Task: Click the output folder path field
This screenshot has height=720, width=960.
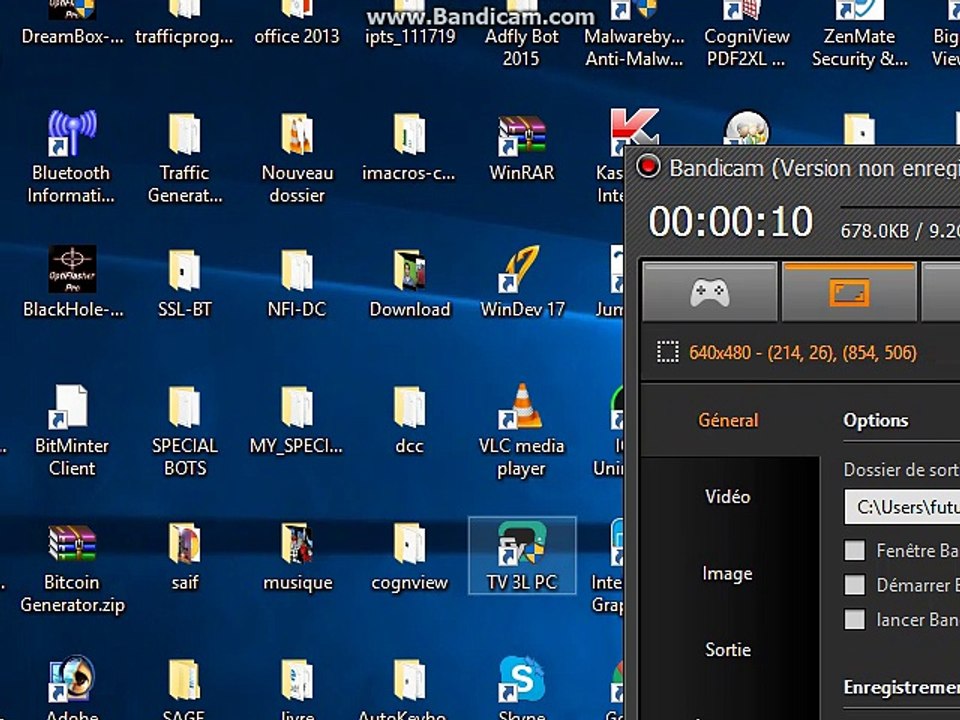Action: pos(902,507)
